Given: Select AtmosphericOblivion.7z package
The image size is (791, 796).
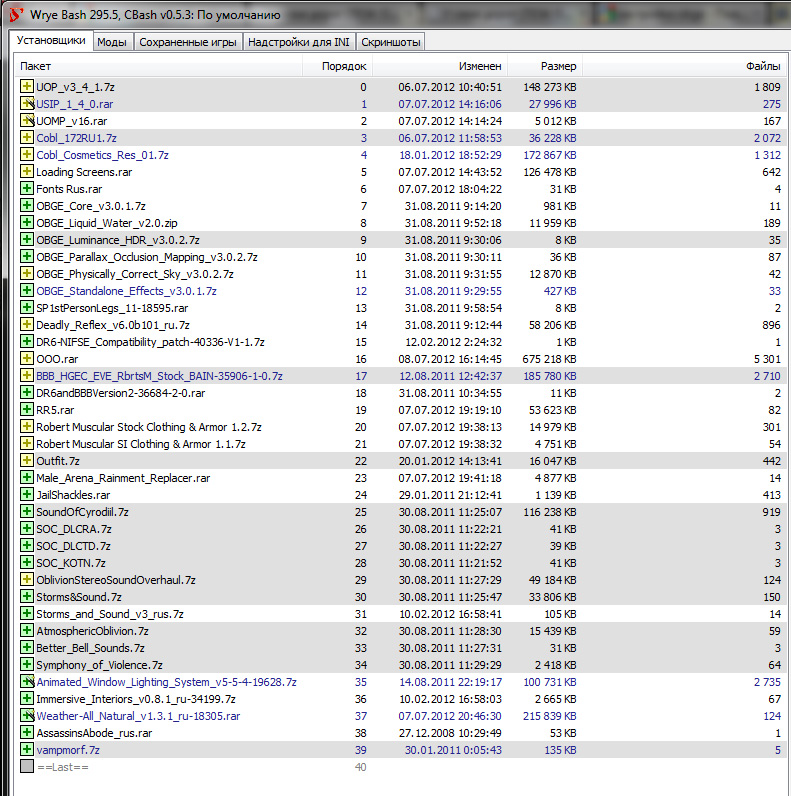Looking at the screenshot, I should click(401, 631).
